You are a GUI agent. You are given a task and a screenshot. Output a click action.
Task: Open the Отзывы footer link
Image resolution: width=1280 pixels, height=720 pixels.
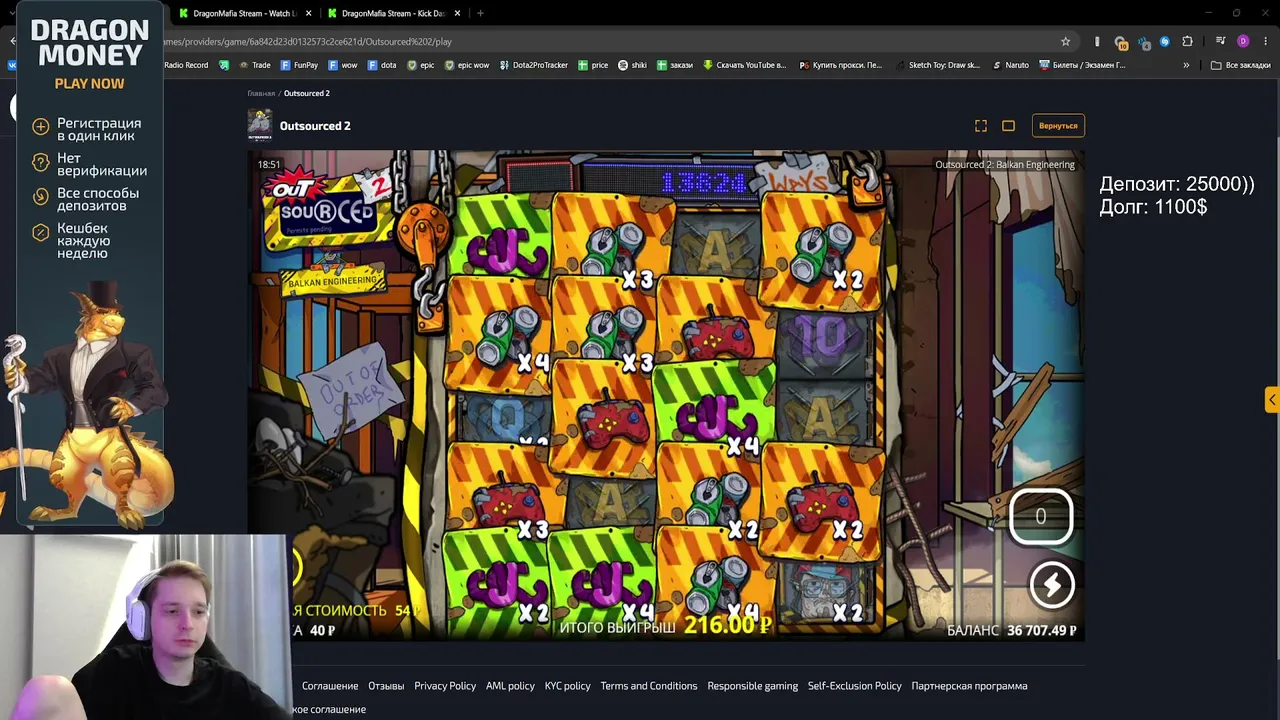click(386, 686)
